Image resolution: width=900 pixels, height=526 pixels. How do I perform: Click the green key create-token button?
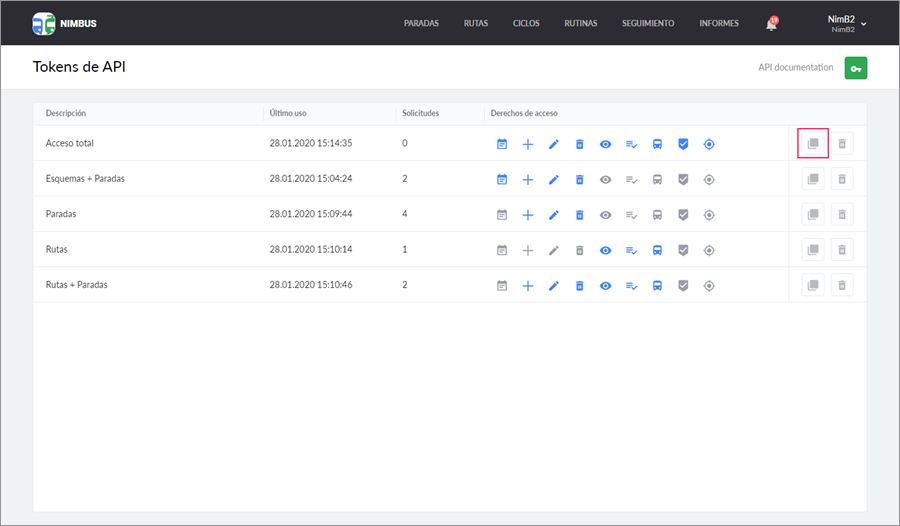pyautogui.click(x=855, y=68)
